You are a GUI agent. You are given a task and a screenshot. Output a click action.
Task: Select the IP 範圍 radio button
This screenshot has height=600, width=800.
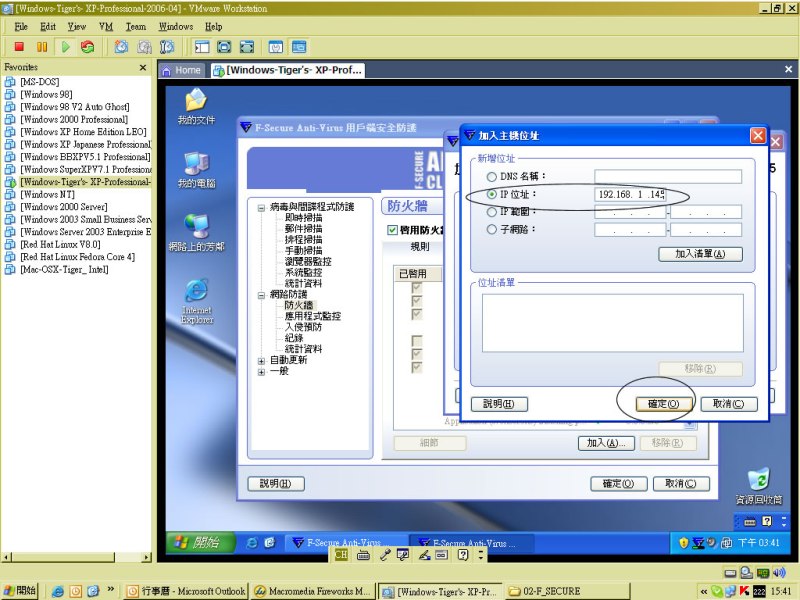pos(491,212)
